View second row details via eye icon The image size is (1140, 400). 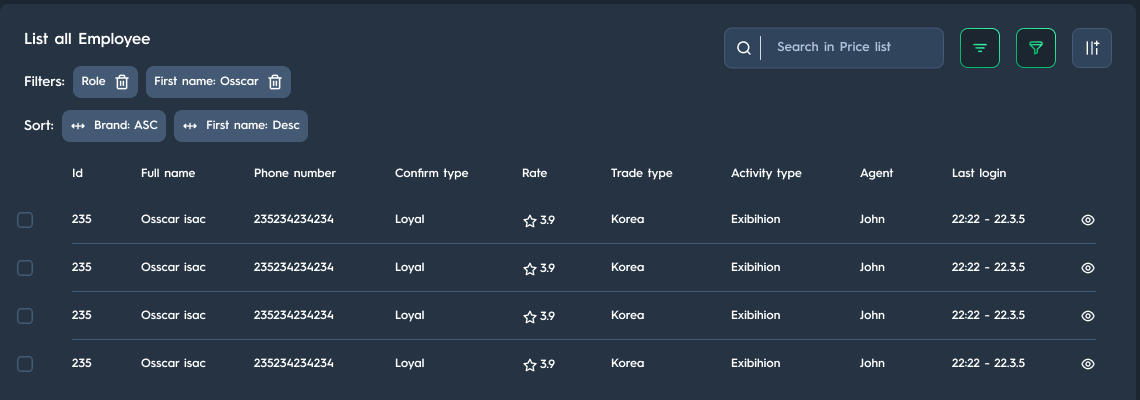tap(1088, 268)
